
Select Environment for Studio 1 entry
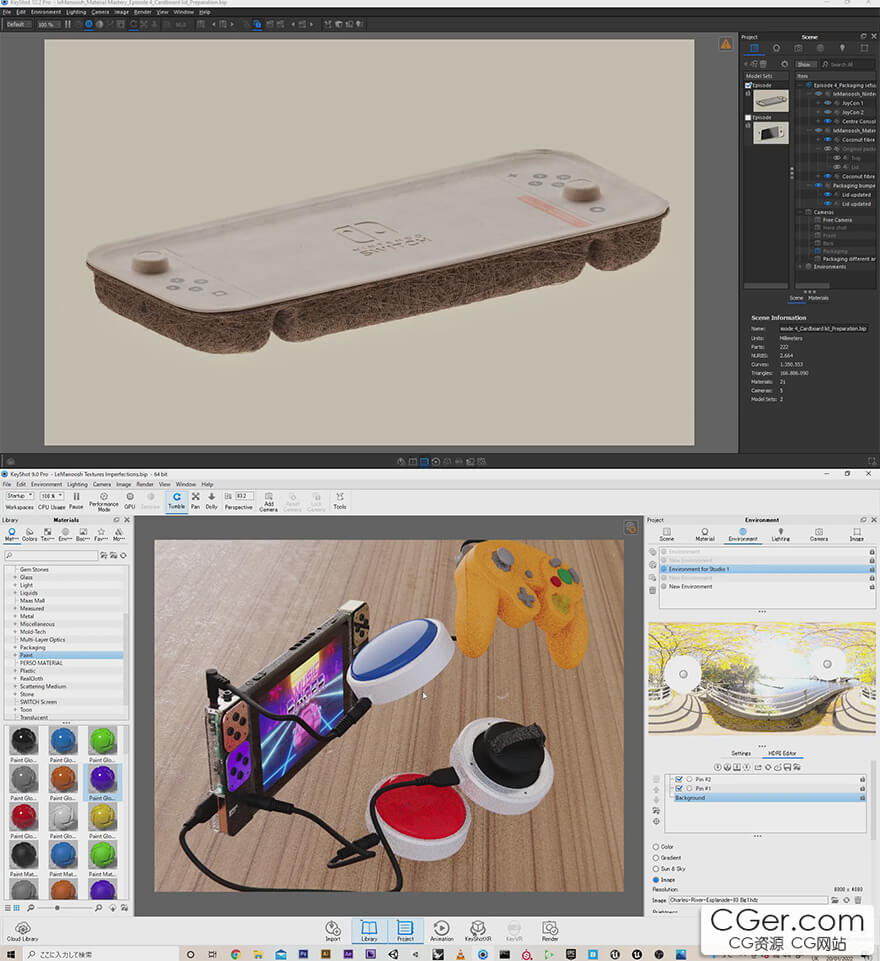pyautogui.click(x=700, y=569)
